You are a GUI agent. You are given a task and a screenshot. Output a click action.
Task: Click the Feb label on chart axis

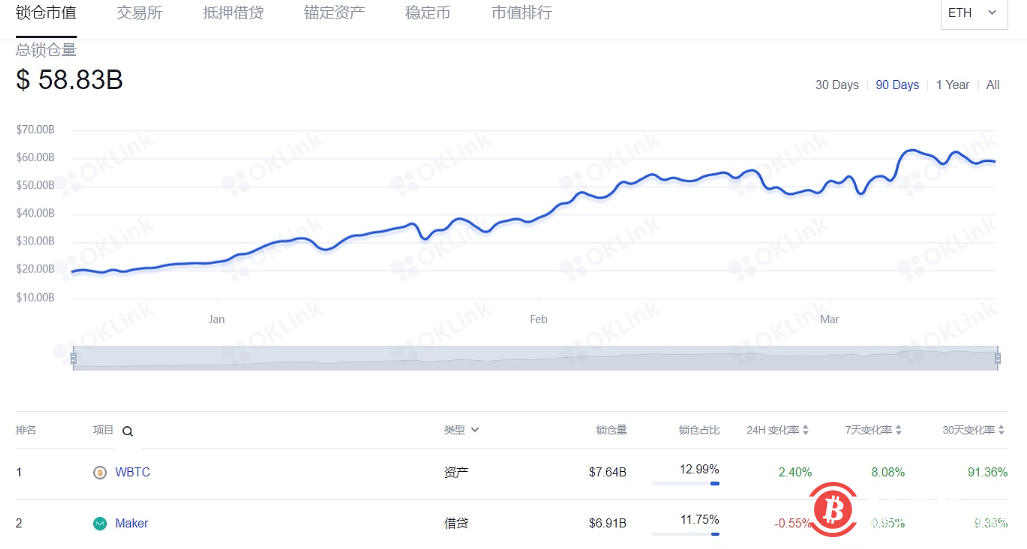538,319
